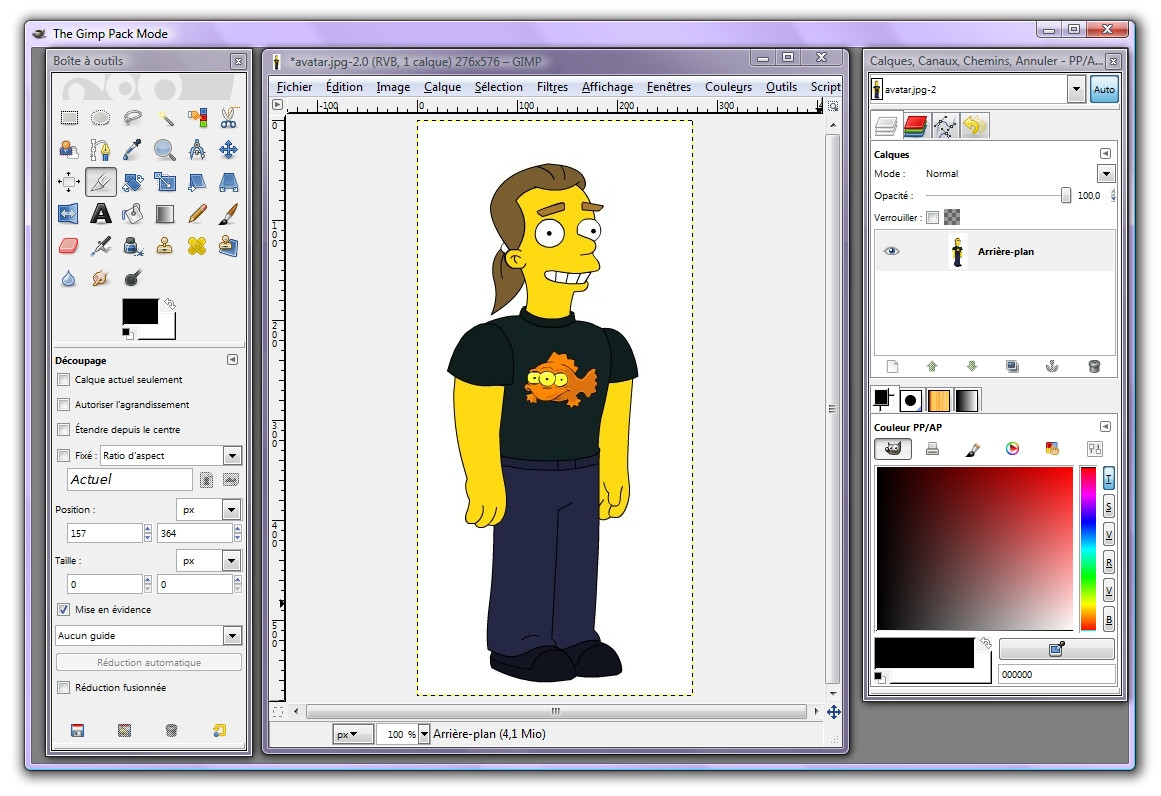Select the Blur/Sharpen droplet tool
Image resolution: width=1161 pixels, height=796 pixels.
point(69,278)
